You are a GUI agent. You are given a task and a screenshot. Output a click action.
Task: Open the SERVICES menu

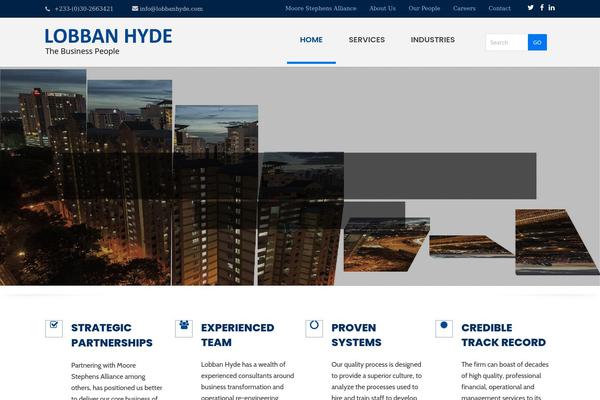click(367, 40)
